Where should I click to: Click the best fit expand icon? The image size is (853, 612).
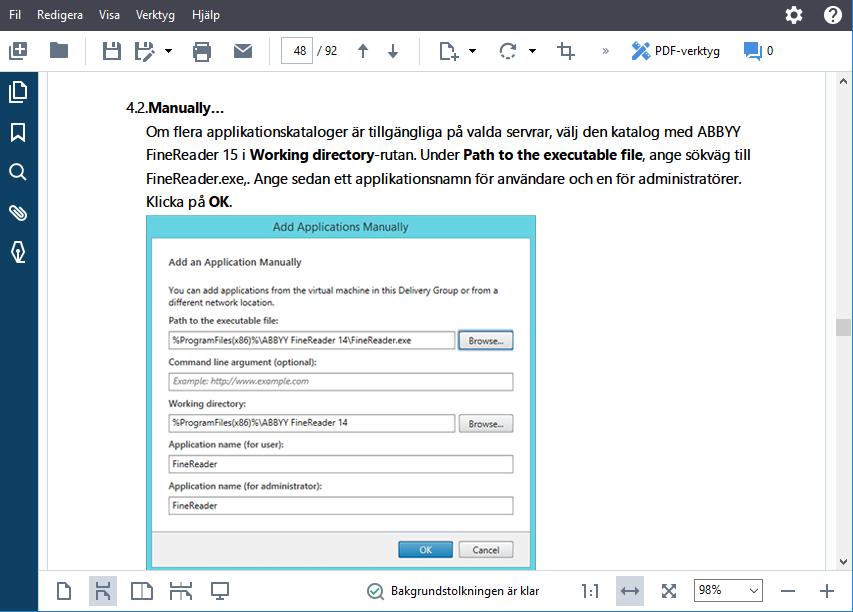[669, 591]
